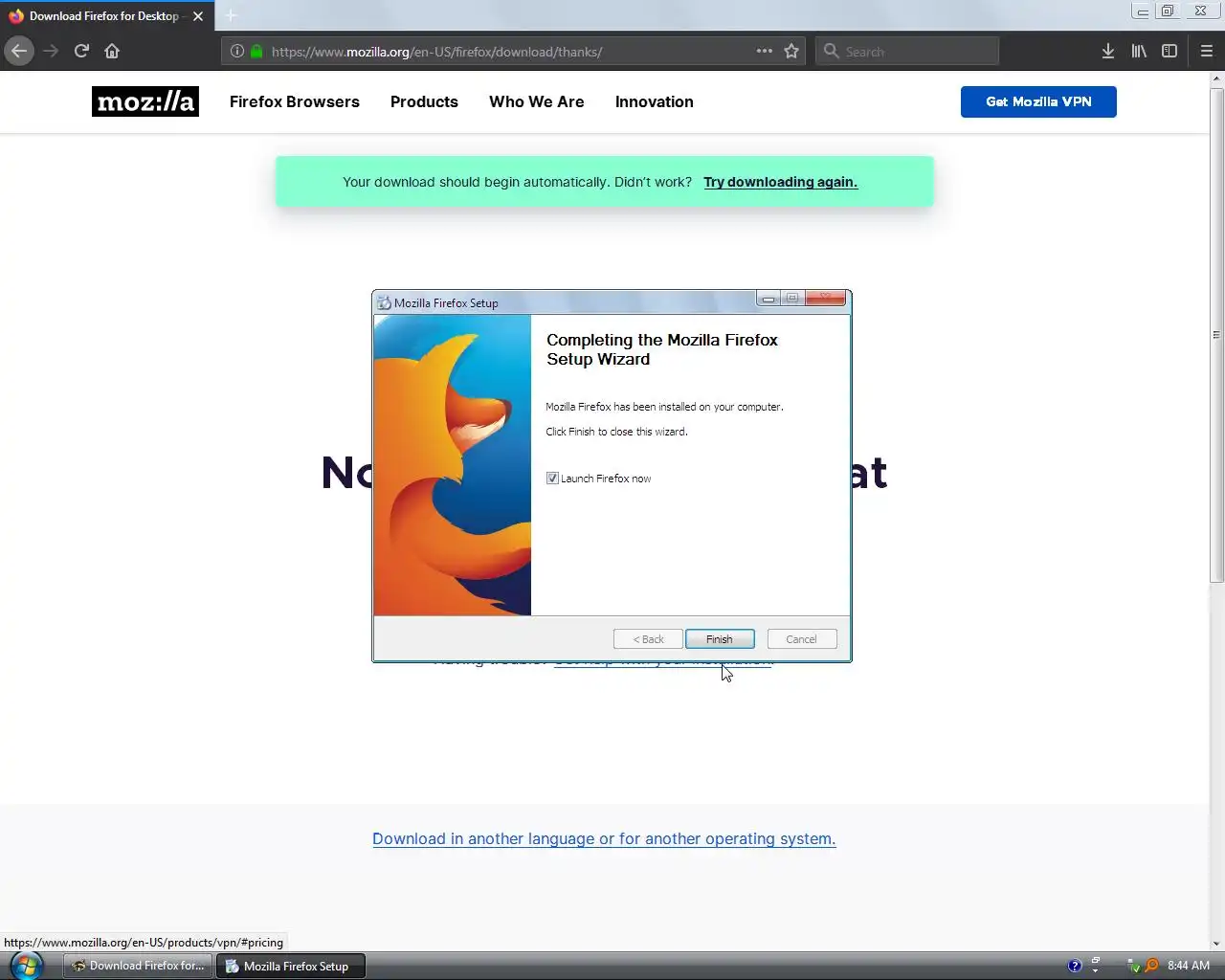Screen dimensions: 1225x980
Task: Click the URL address bar field
Action: point(512,52)
